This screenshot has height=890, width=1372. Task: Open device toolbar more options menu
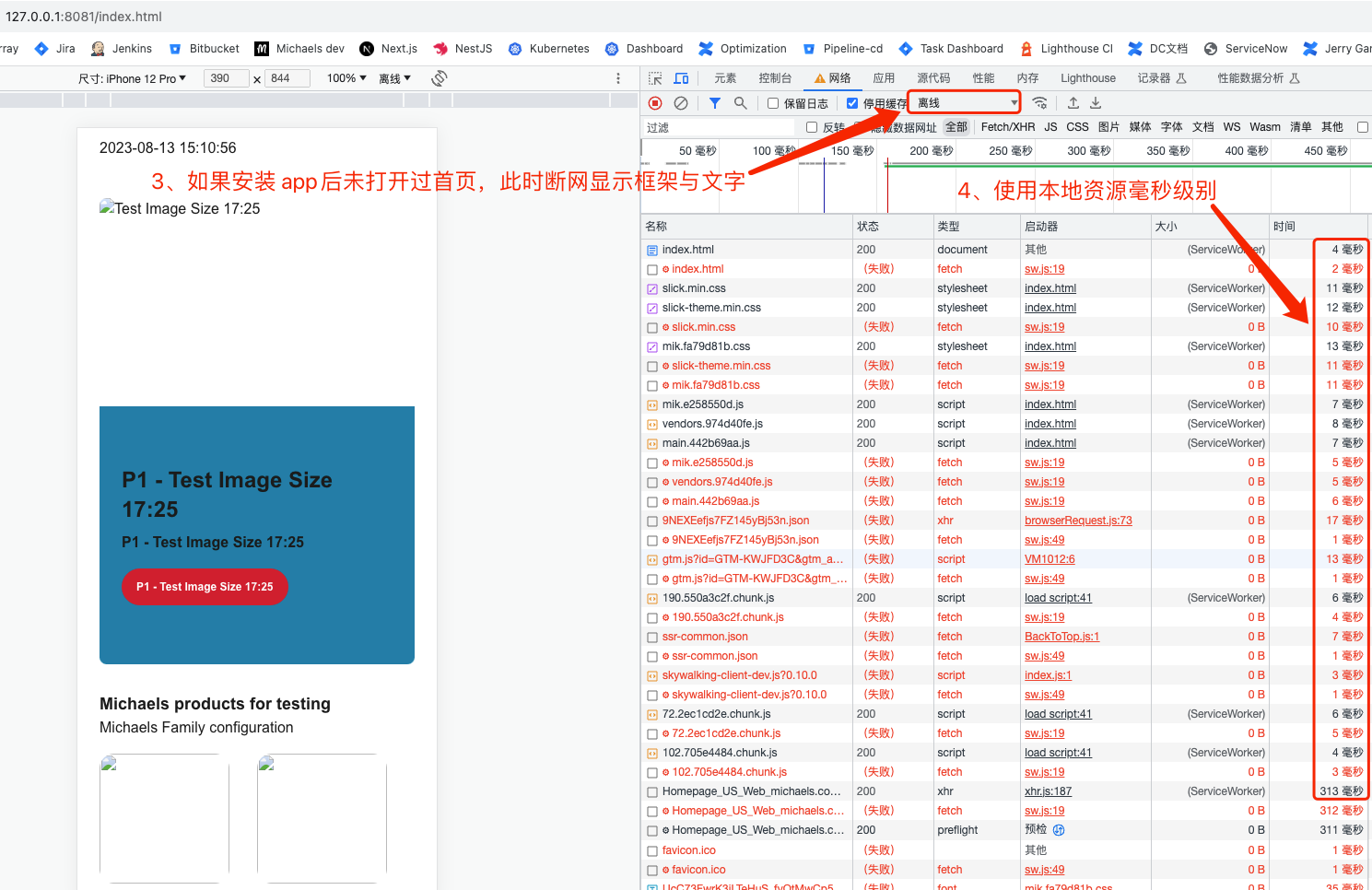click(x=618, y=78)
